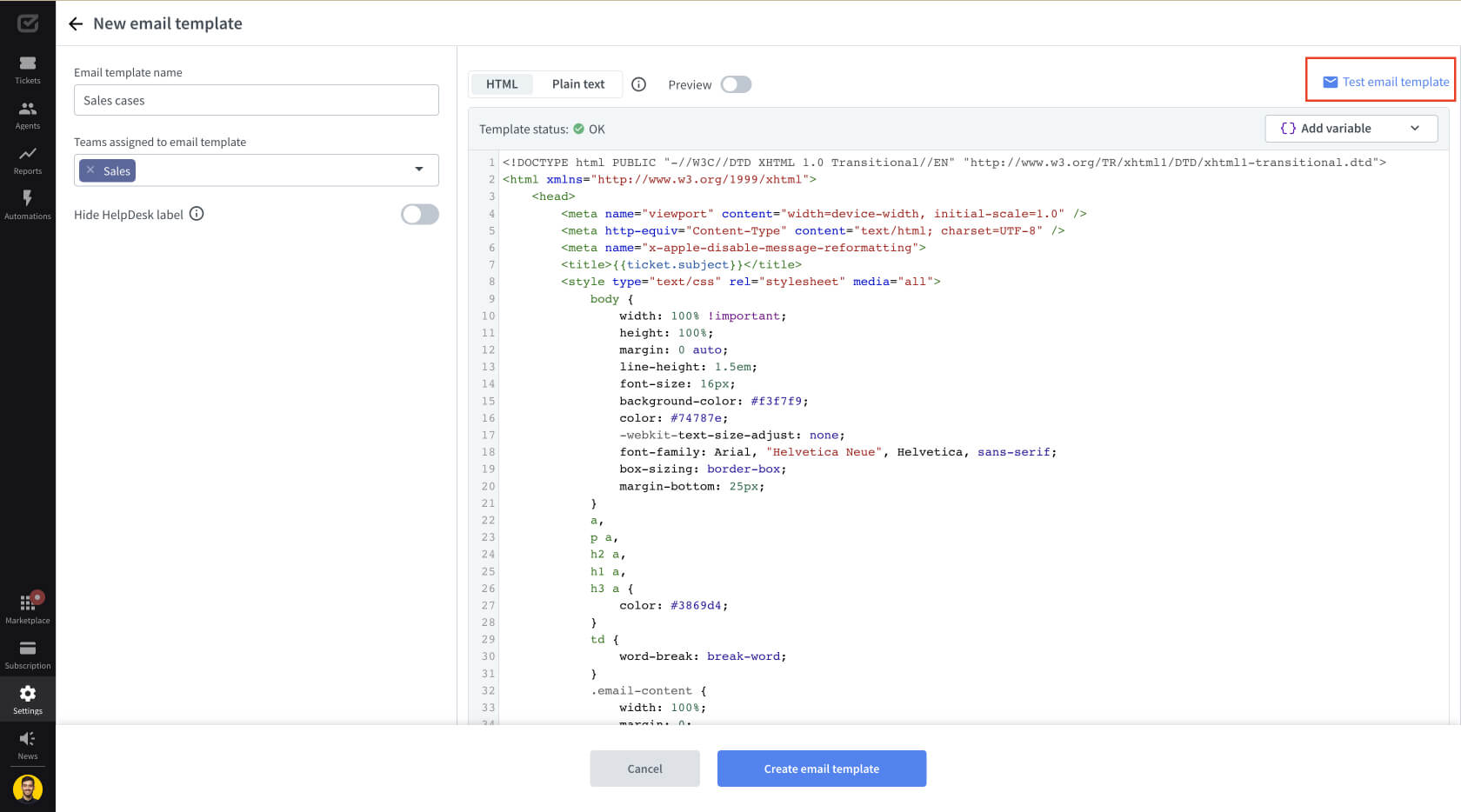Click the info icon next to Plain text

(x=638, y=84)
